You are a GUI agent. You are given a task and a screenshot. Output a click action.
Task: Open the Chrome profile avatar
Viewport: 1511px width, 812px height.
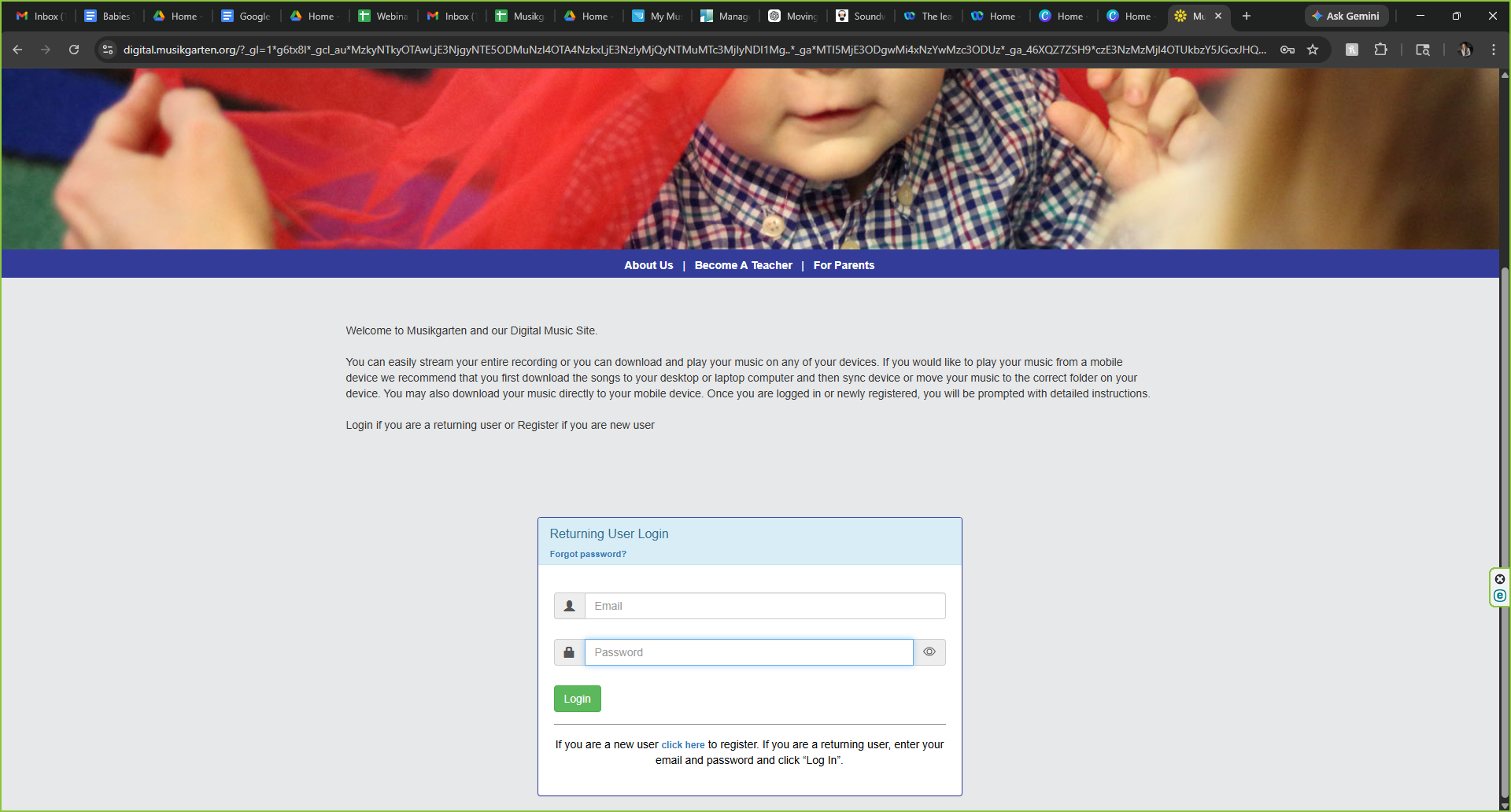tap(1465, 50)
